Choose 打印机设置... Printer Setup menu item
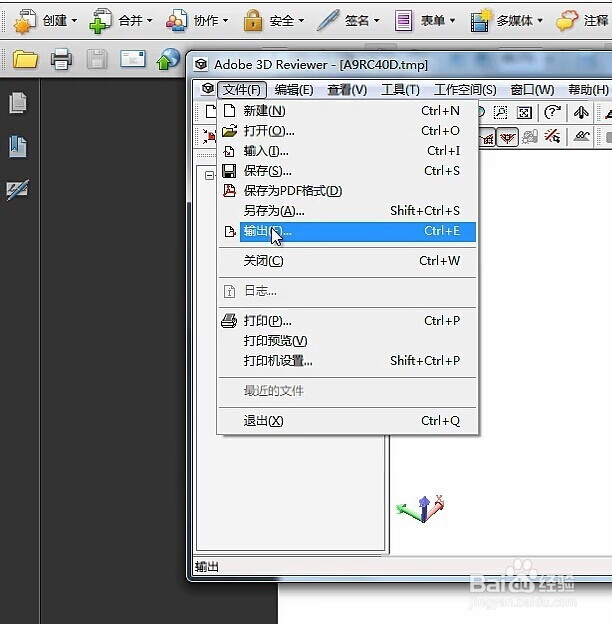The width and height of the screenshot is (612, 624). tap(347, 361)
